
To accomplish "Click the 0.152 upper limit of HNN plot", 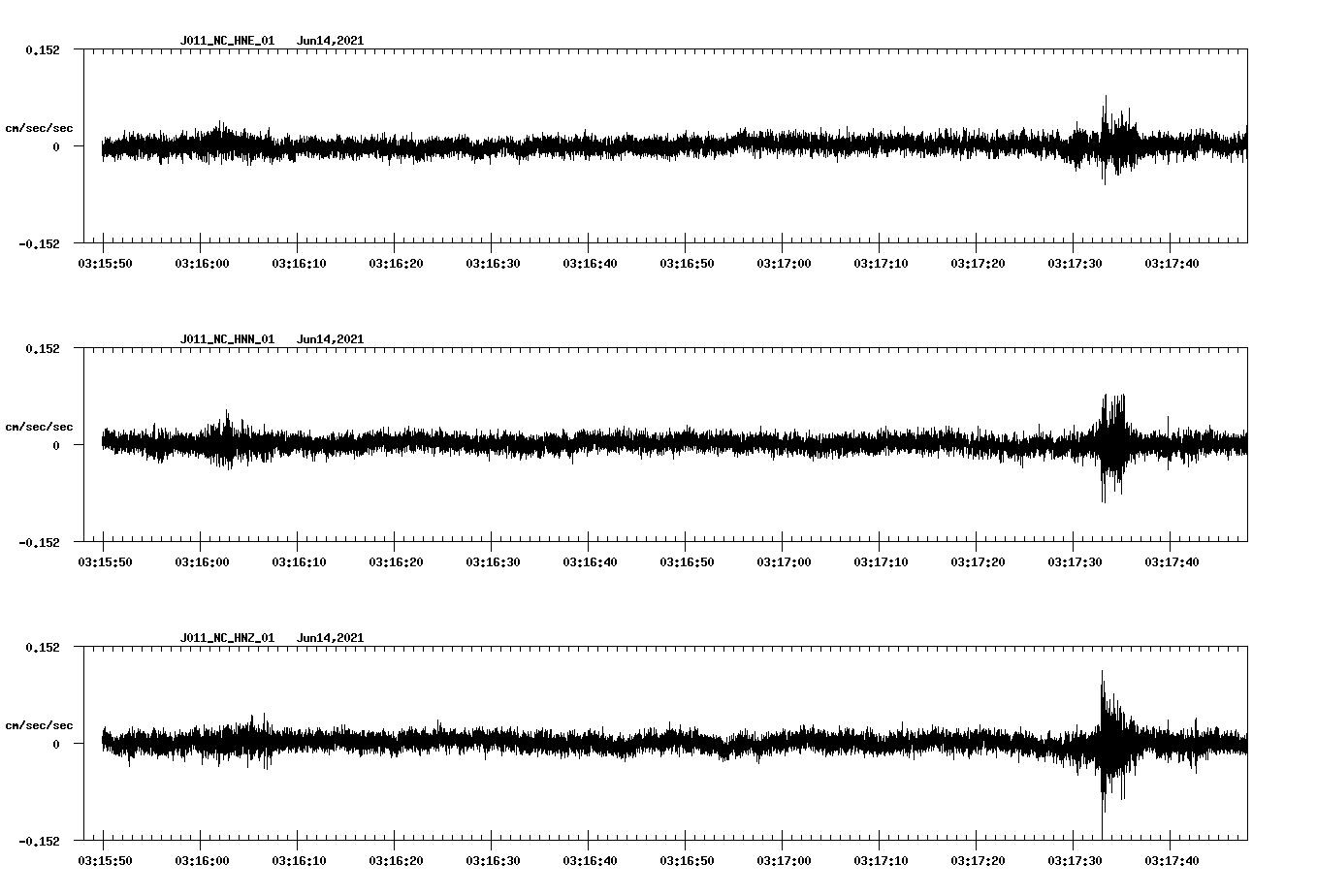I will click(43, 348).
